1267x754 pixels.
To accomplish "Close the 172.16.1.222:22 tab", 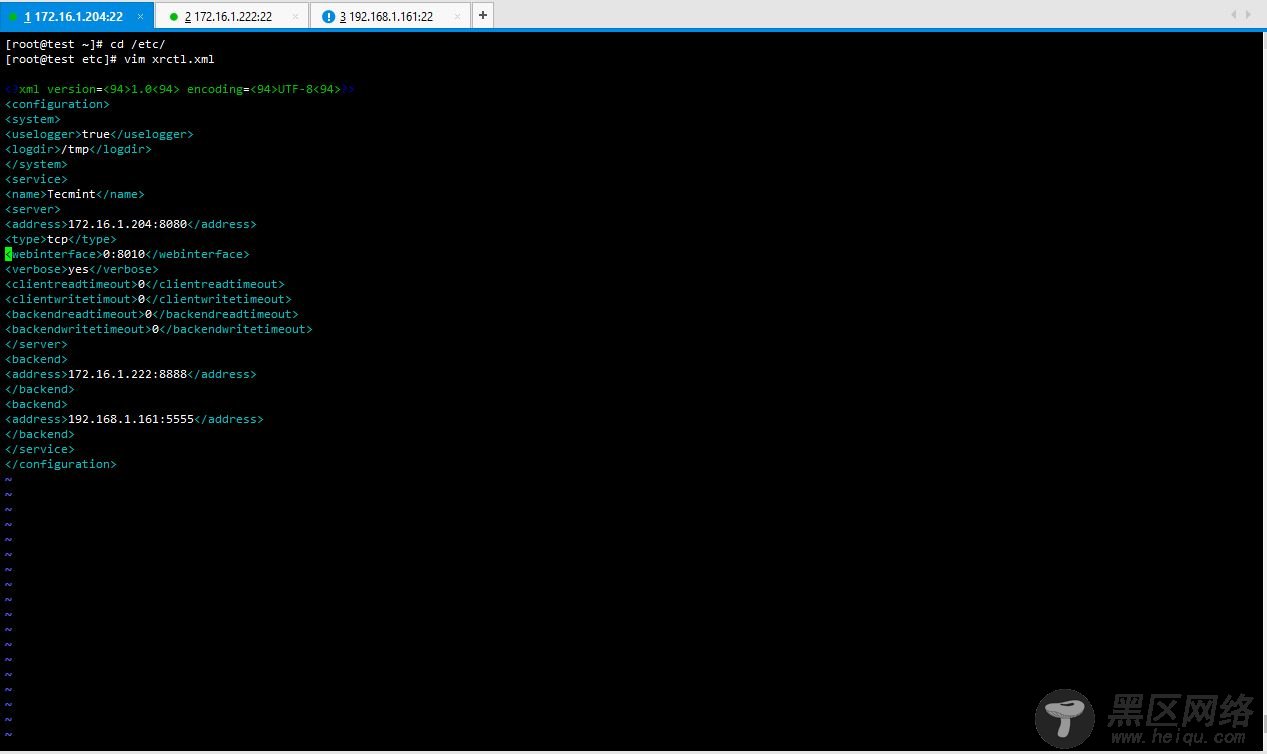I will pos(294,16).
